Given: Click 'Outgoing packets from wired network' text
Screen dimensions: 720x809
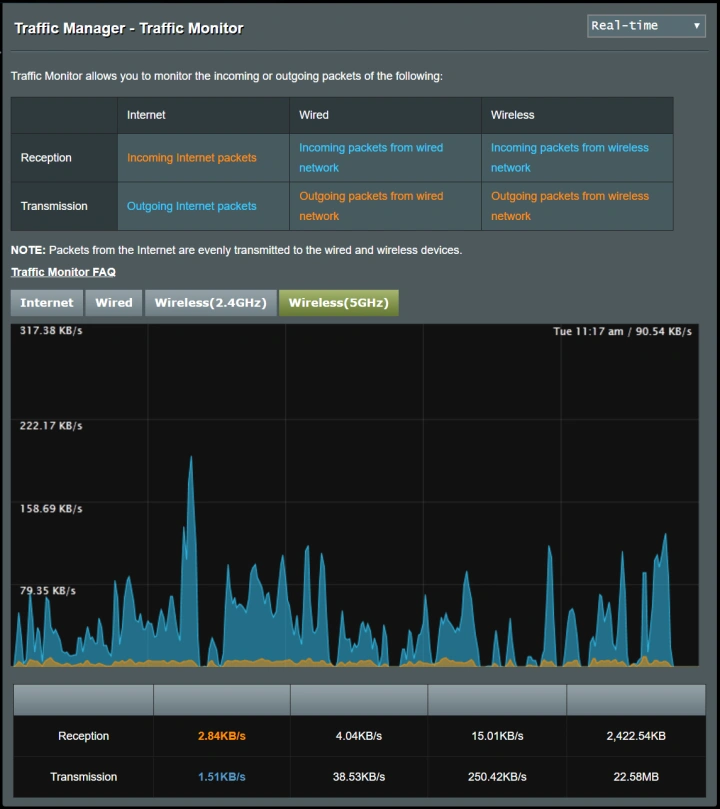Looking at the screenshot, I should click(x=371, y=206).
